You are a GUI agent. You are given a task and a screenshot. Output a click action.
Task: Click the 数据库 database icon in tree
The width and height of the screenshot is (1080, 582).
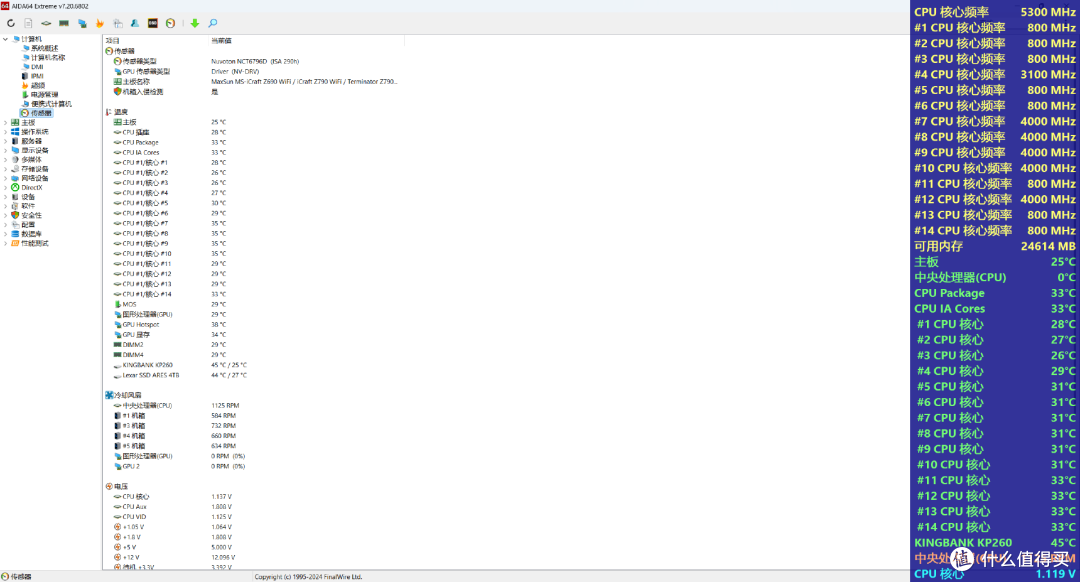click(x=15, y=234)
